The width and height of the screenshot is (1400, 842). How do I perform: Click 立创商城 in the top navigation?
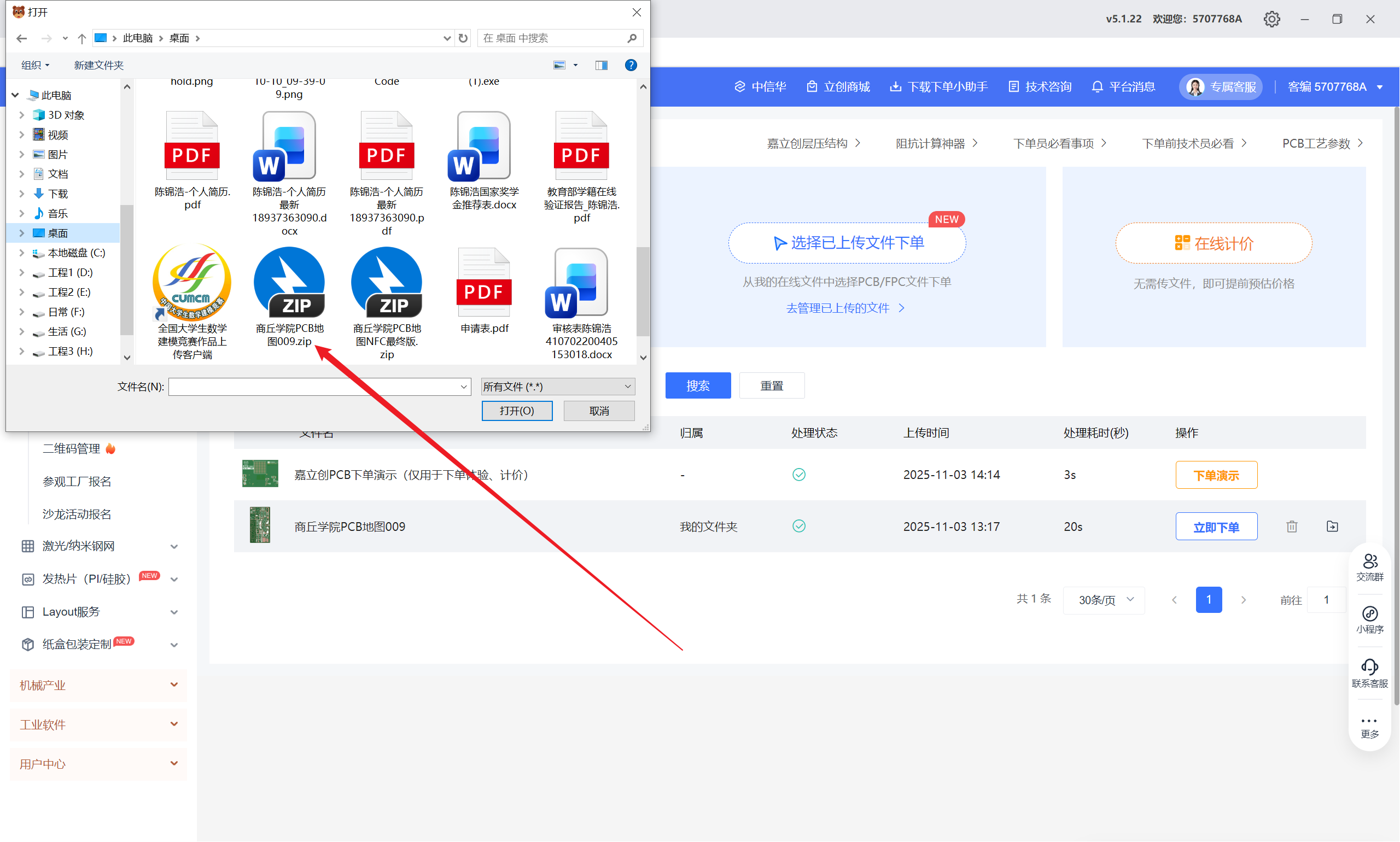[838, 87]
